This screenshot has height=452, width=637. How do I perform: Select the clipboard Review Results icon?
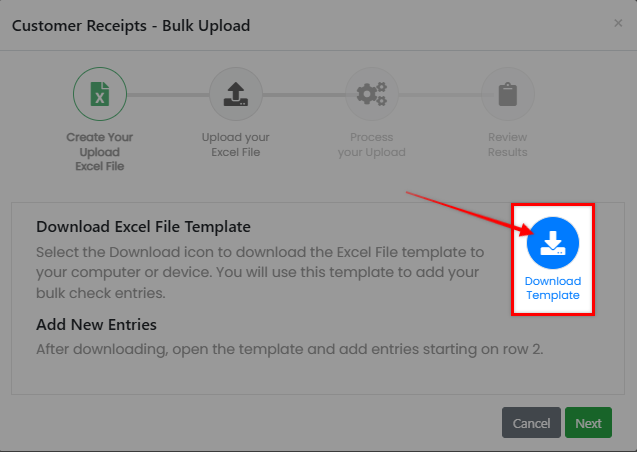click(508, 94)
